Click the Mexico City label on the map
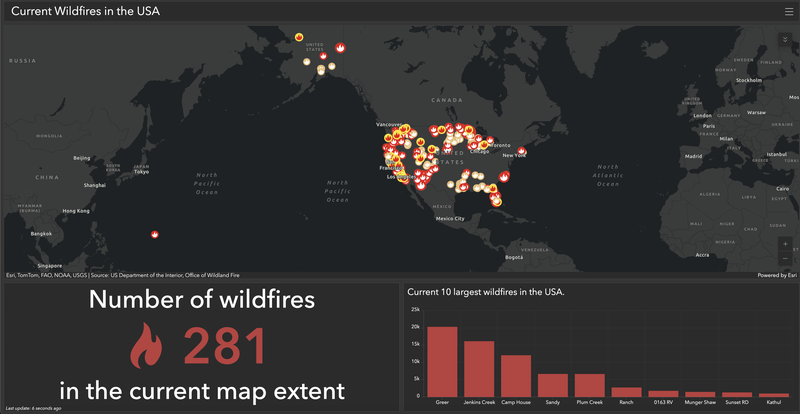This screenshot has height=414, width=800. click(450, 219)
